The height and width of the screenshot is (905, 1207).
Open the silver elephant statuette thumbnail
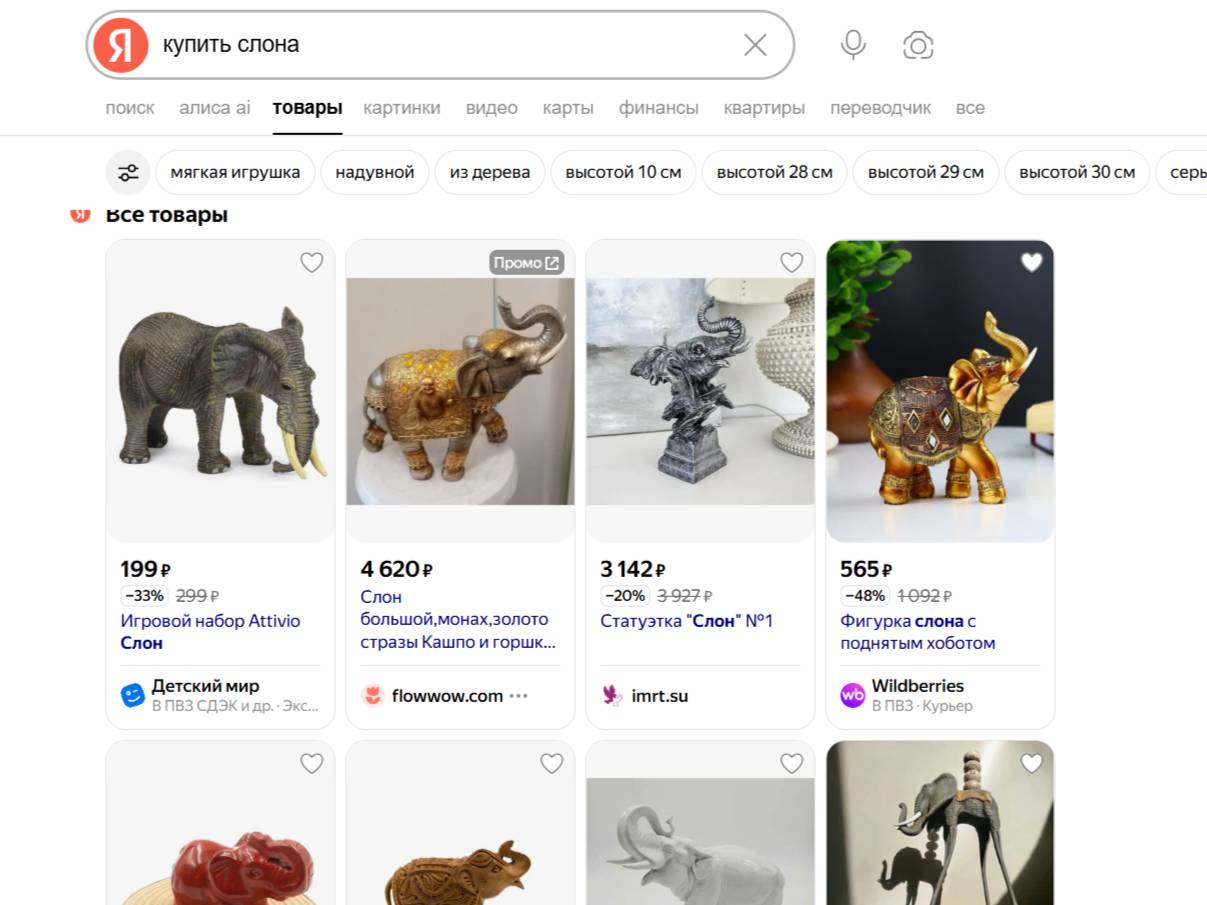pos(700,391)
